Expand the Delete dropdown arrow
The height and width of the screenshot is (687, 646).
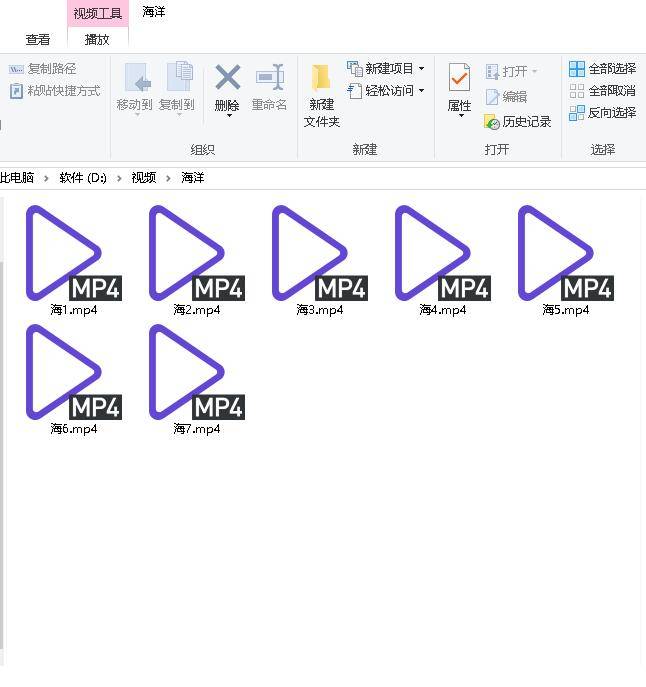pos(229,116)
